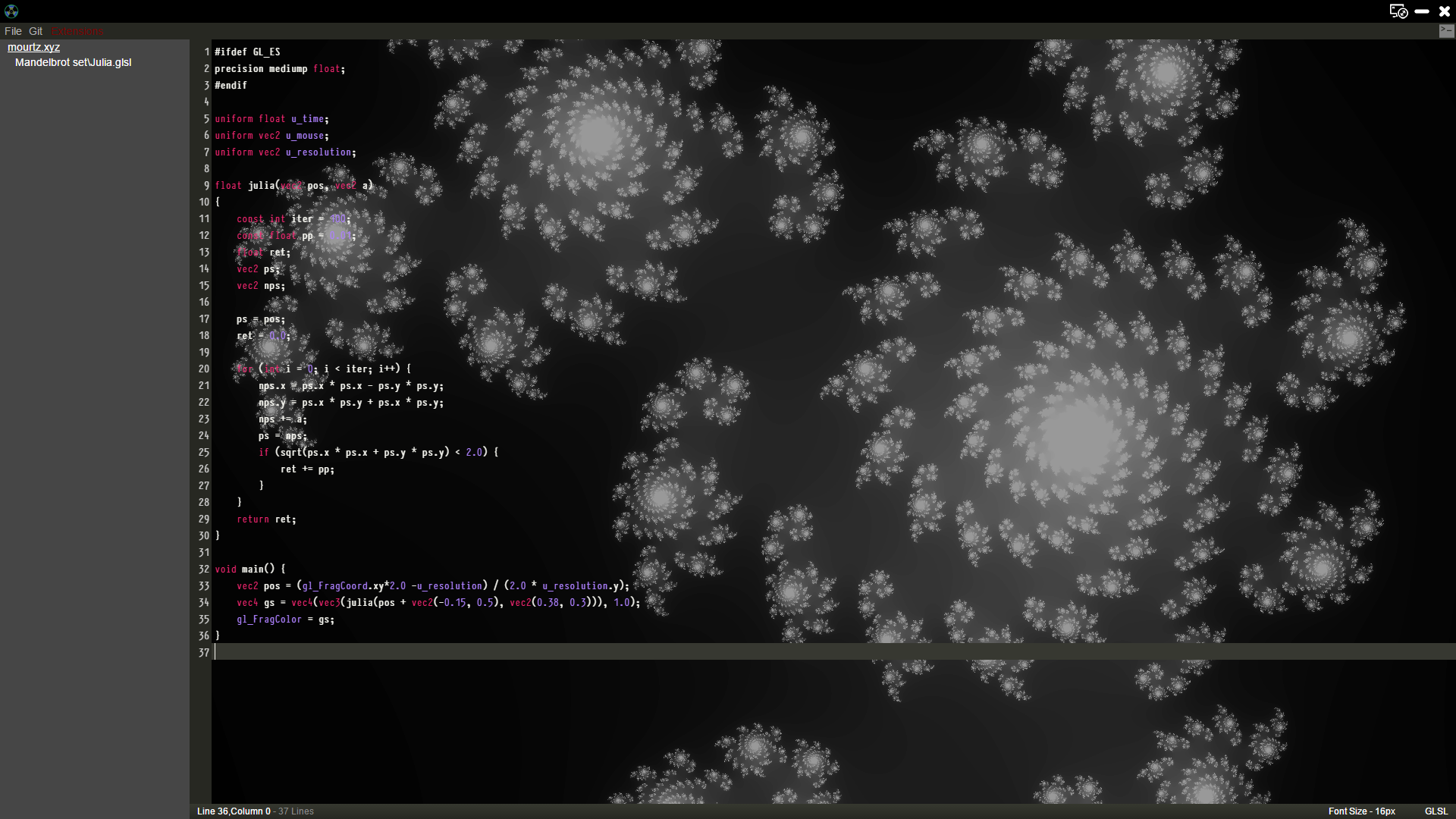Screen dimensions: 1456x819
Task: Click the 'return ret;' code line
Action: (266, 519)
